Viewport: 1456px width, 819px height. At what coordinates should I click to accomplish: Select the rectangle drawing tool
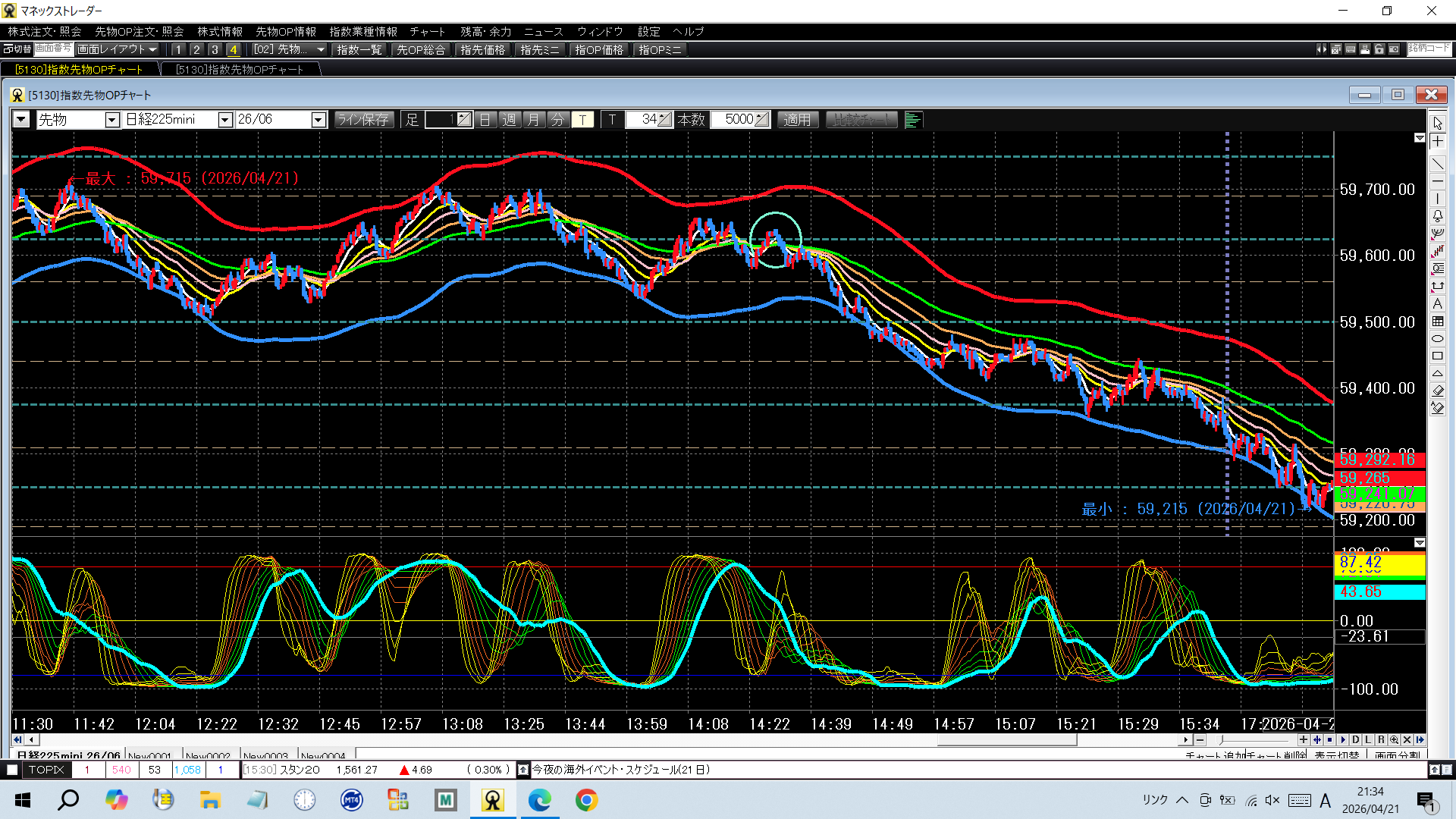[1437, 356]
